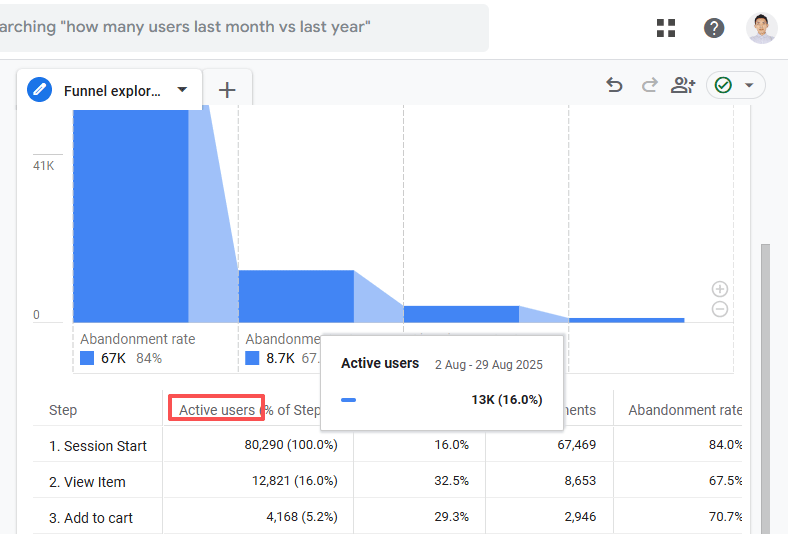
Task: Add a new exploration tab
Action: [227, 90]
